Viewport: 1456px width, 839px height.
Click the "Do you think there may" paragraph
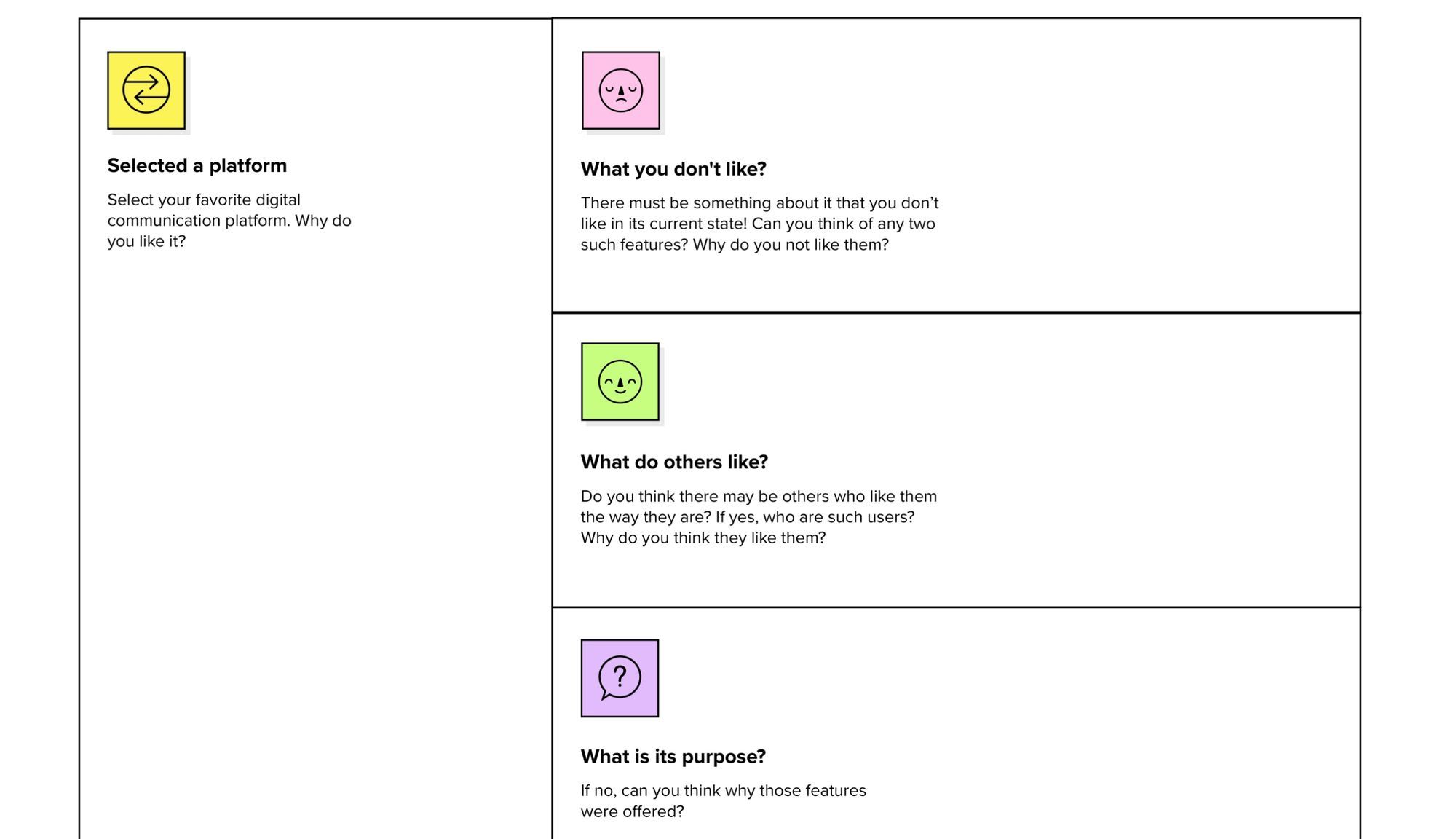pyautogui.click(x=759, y=517)
